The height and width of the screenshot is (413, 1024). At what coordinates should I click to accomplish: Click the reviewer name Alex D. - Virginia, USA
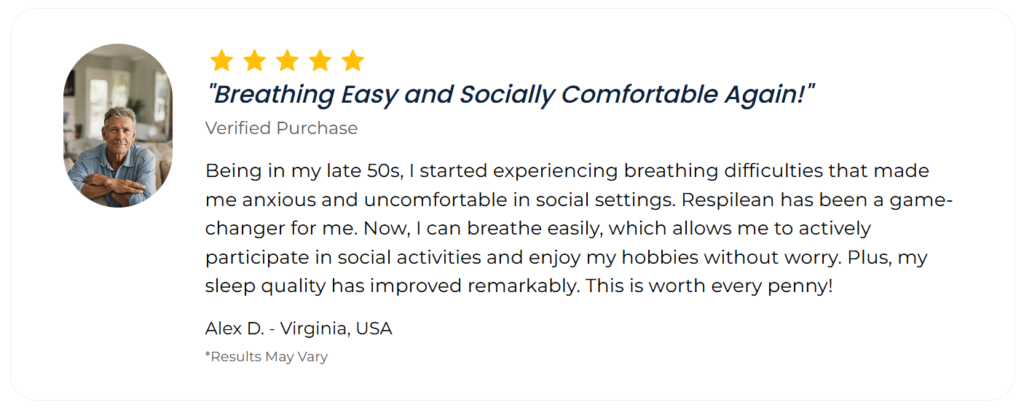tap(298, 329)
